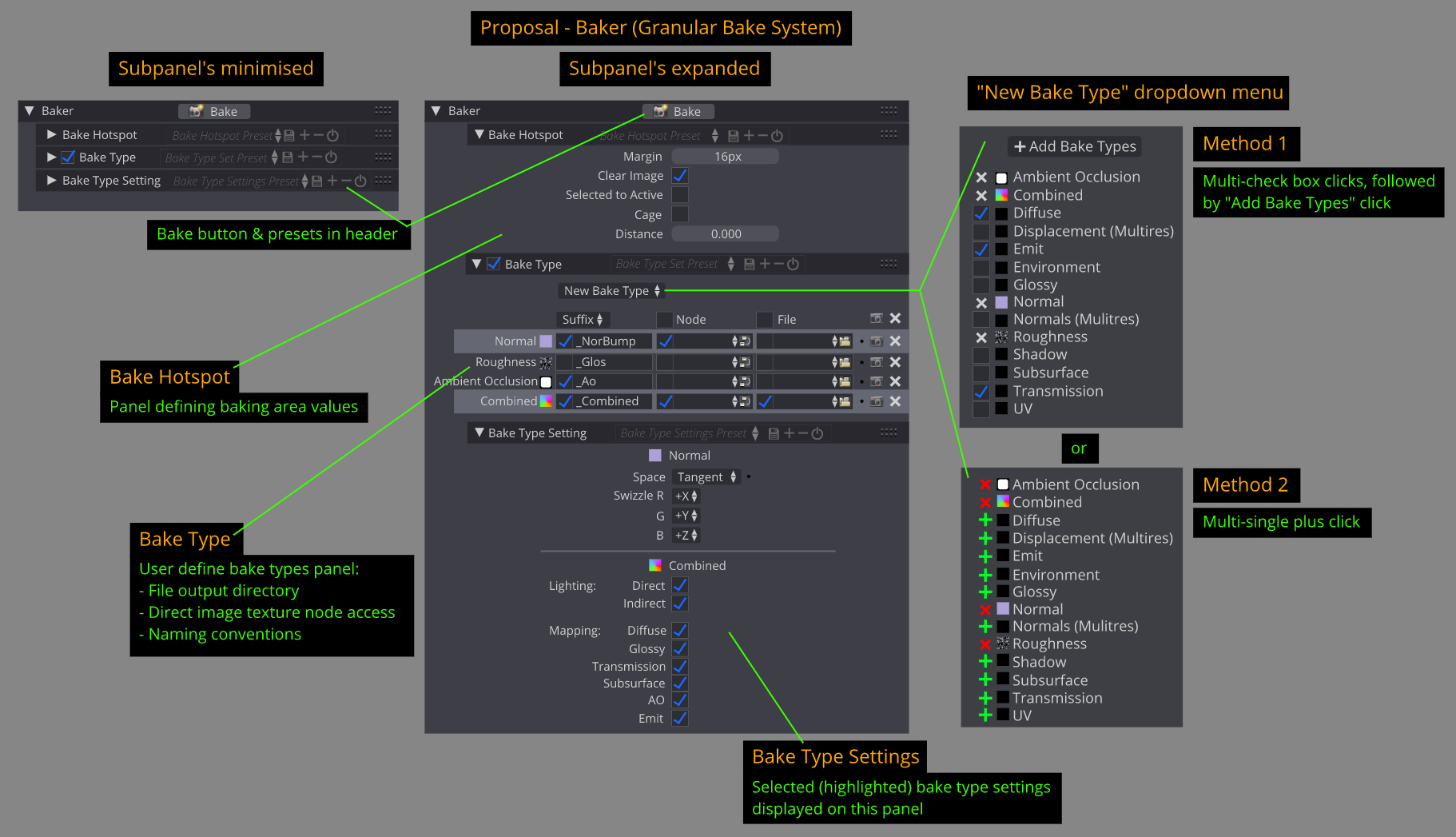This screenshot has height=837, width=1456.
Task: Check Transmission checkbox in Method 1 list
Action: tap(981, 392)
